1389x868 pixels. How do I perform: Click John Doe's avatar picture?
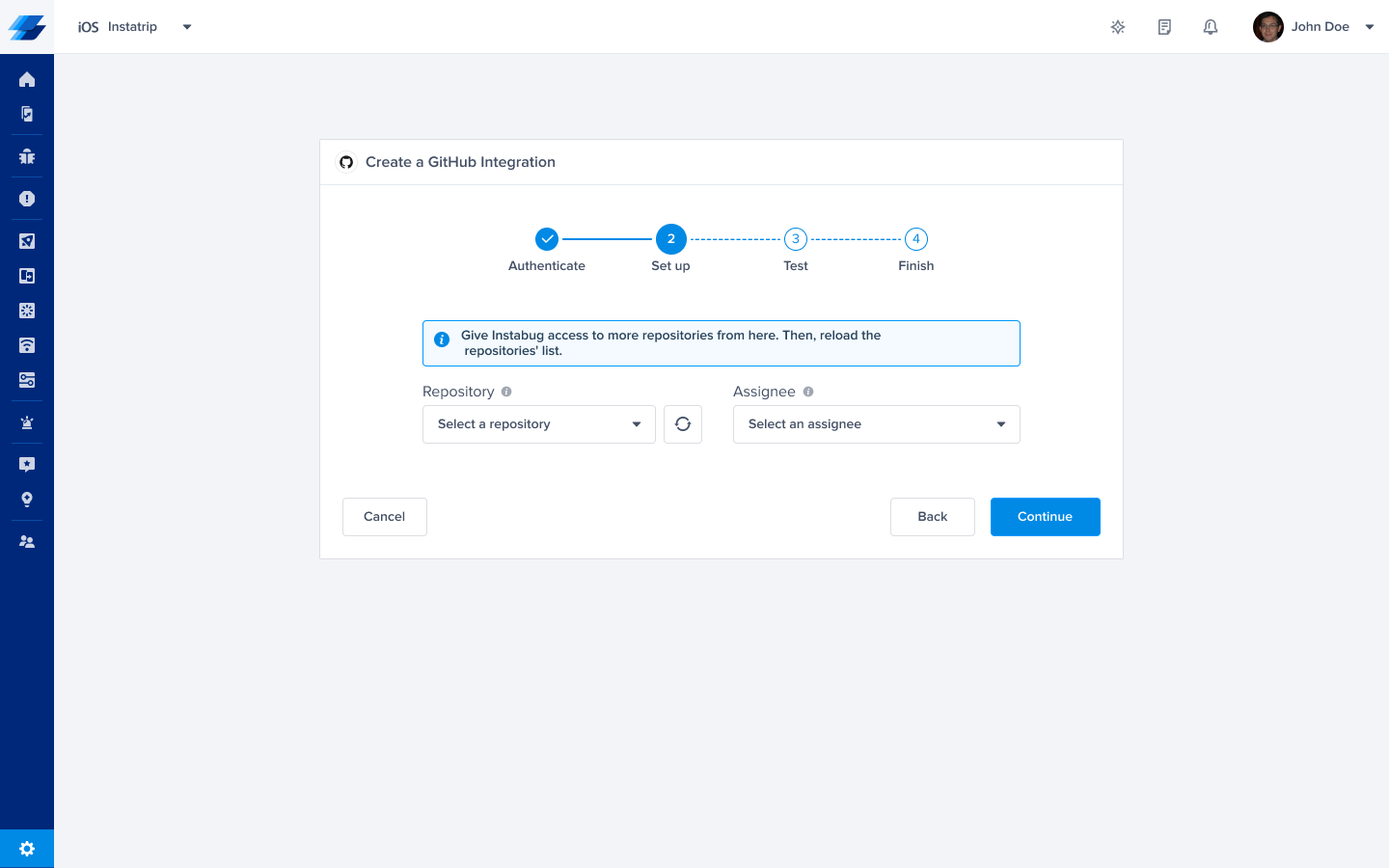(1268, 27)
